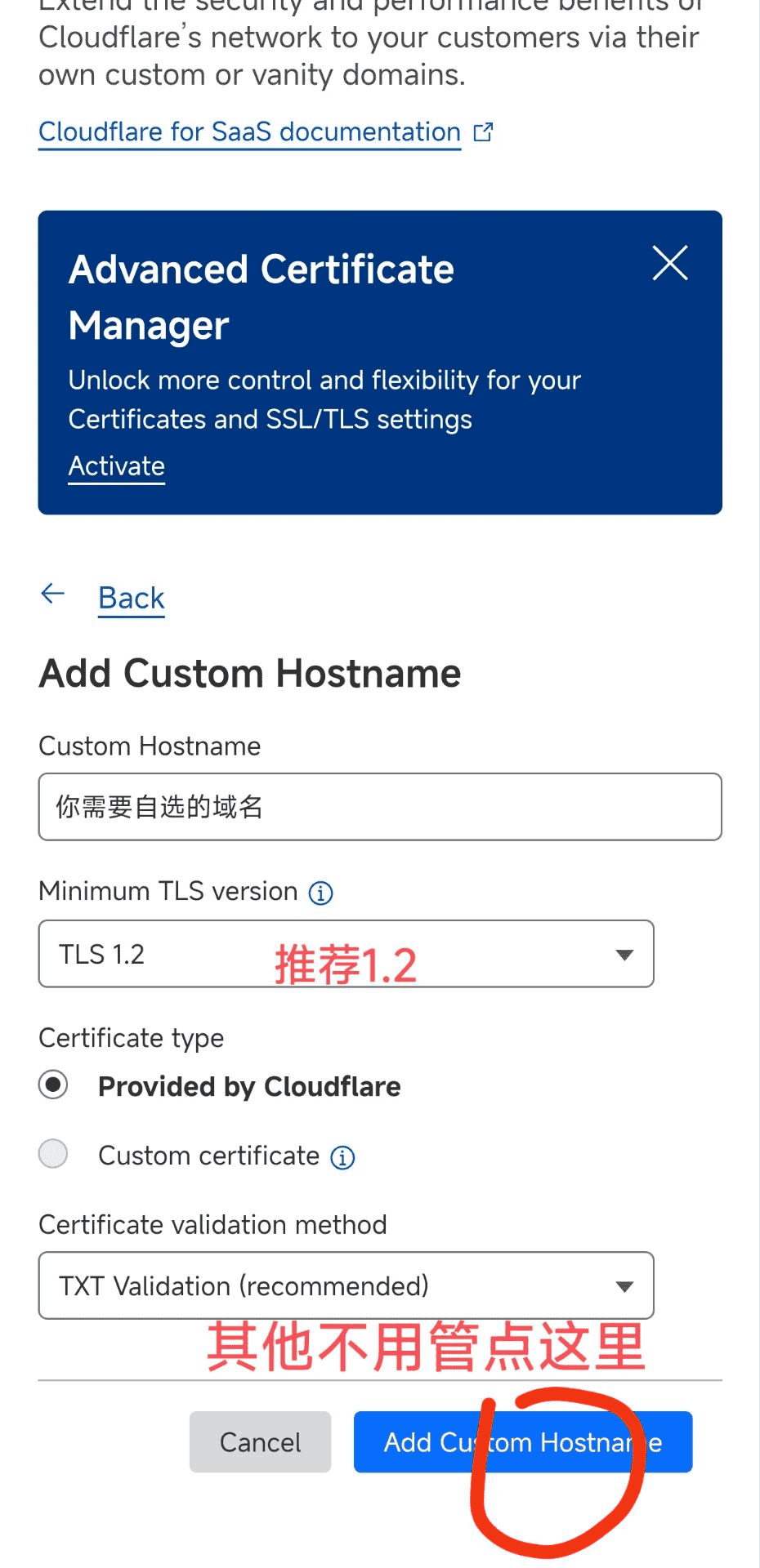Show info for Minimum TLS version

click(x=320, y=893)
